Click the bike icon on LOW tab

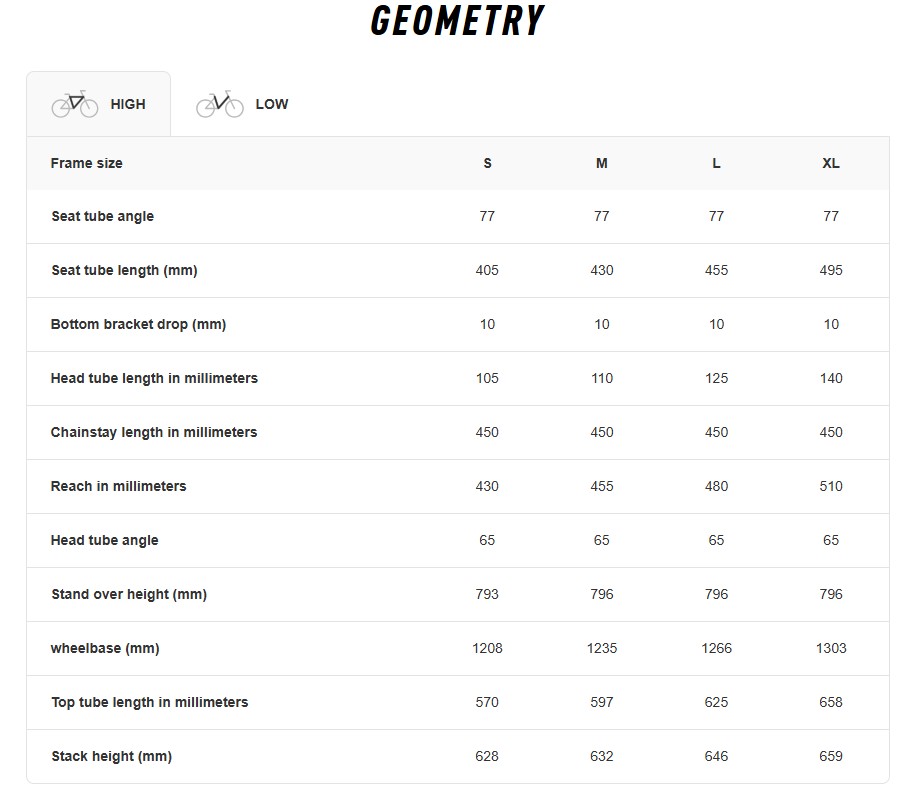(220, 104)
